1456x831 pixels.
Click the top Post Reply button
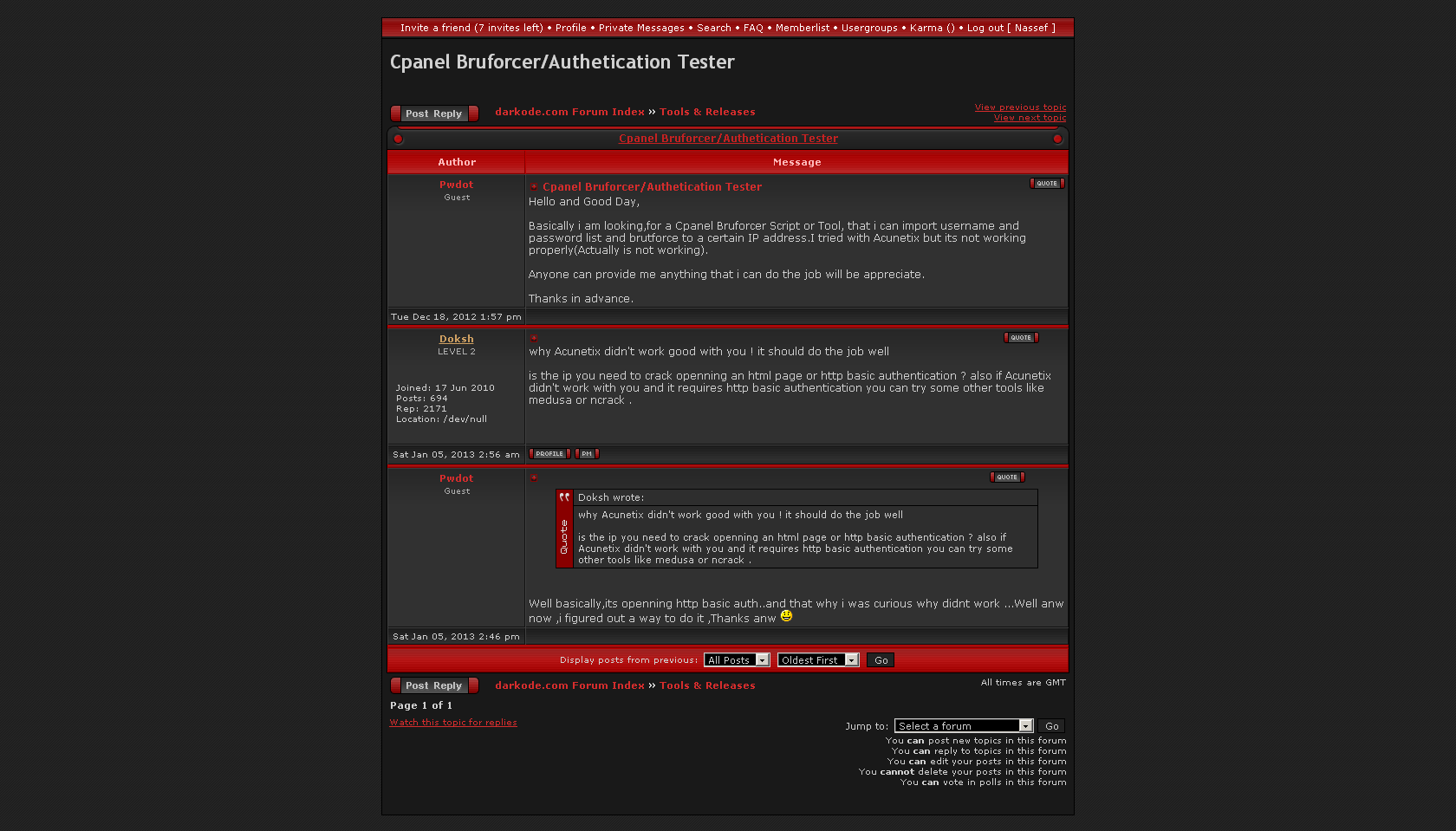[x=434, y=114]
